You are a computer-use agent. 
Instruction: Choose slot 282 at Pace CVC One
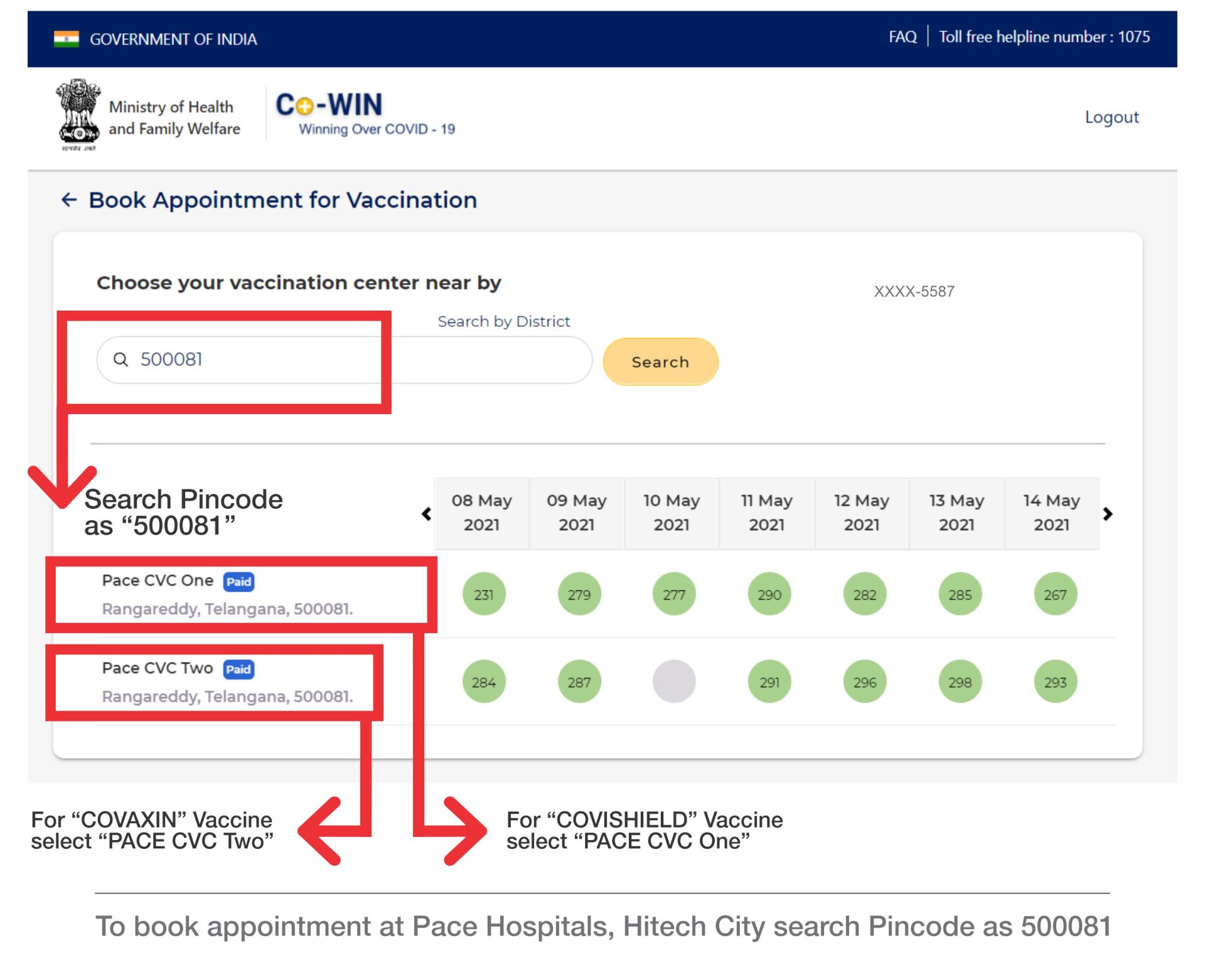[865, 594]
